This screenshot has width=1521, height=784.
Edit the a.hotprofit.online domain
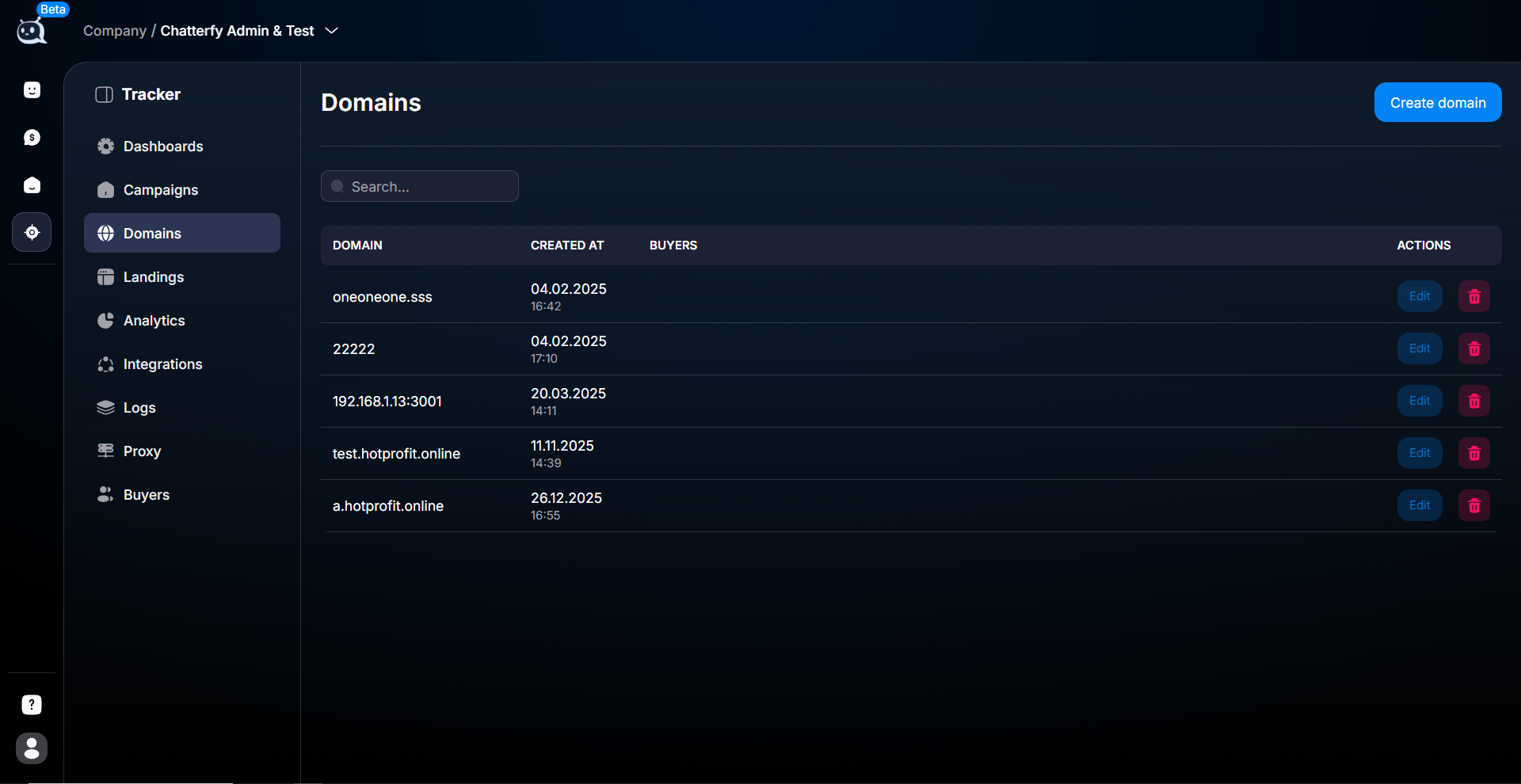pos(1420,505)
